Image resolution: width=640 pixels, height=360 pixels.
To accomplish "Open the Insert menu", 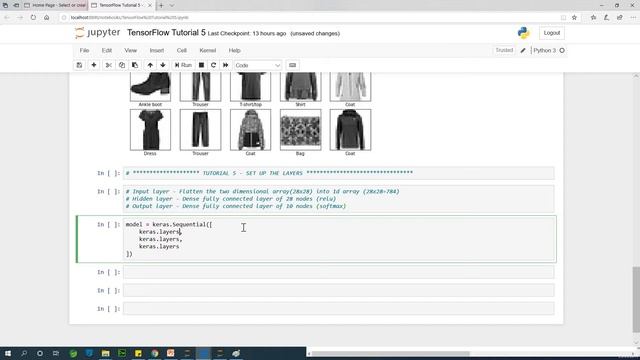I will 157,51.
